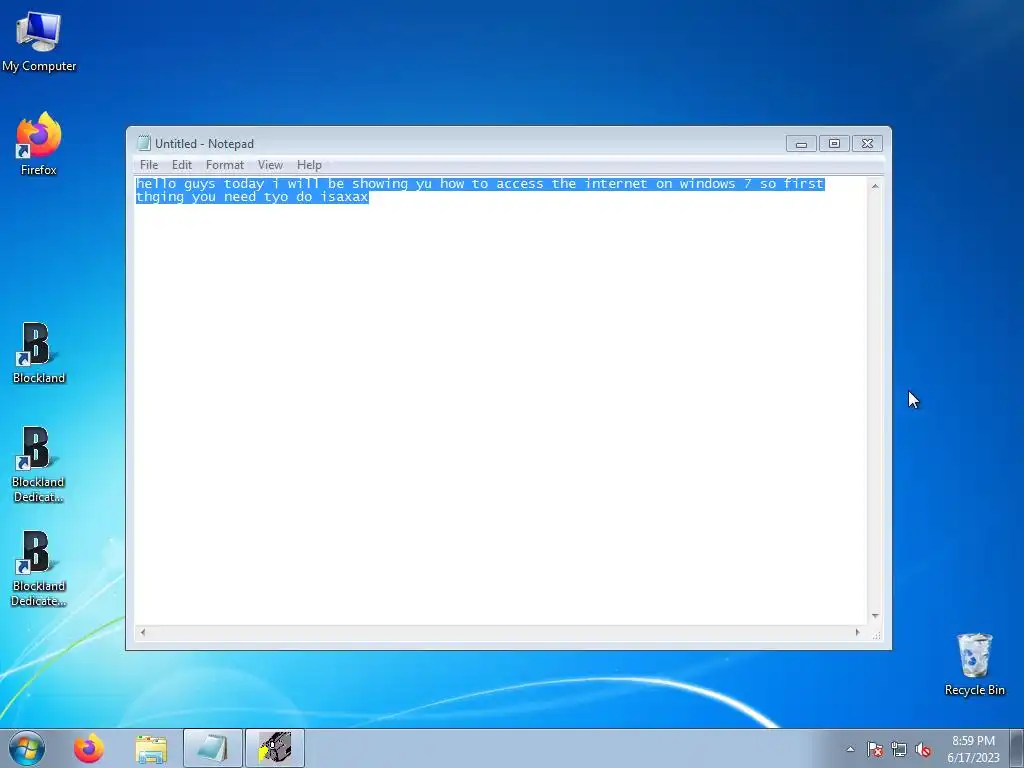
Task: Open the Edit menu
Action: pos(182,165)
